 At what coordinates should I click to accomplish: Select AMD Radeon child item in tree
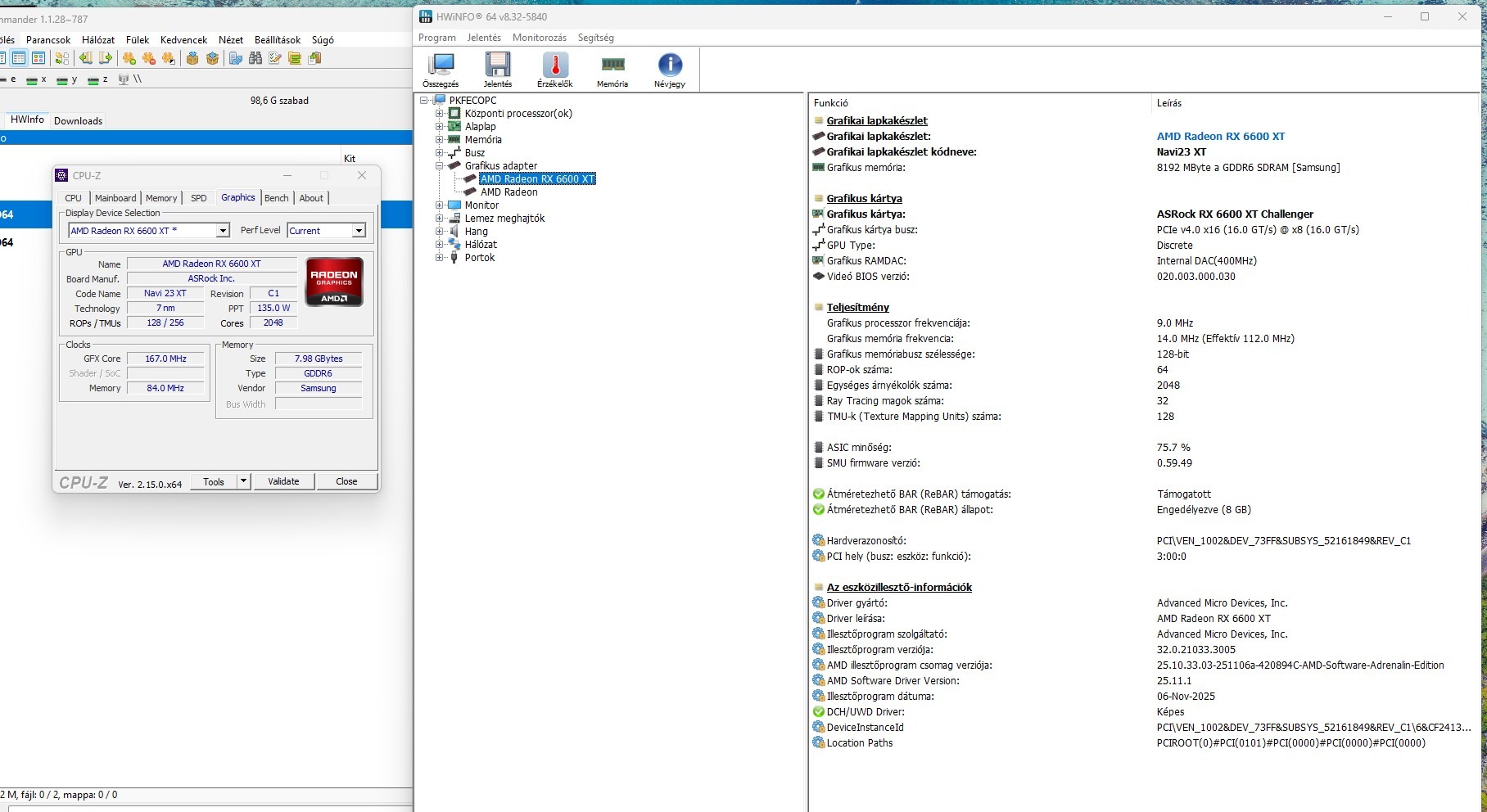click(509, 192)
